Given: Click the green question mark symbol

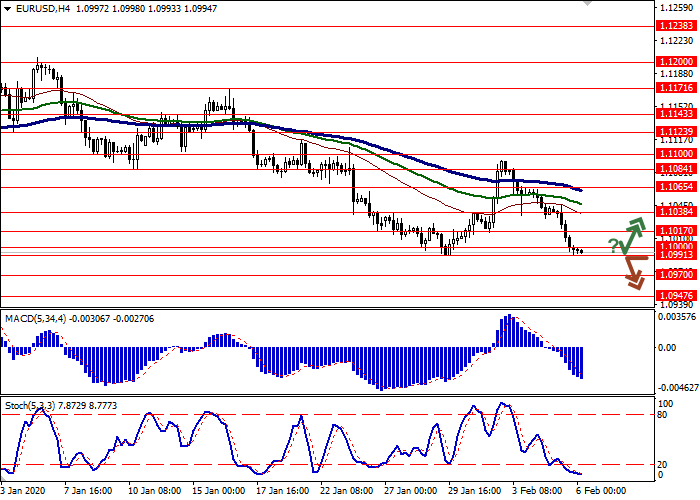Looking at the screenshot, I should [613, 245].
